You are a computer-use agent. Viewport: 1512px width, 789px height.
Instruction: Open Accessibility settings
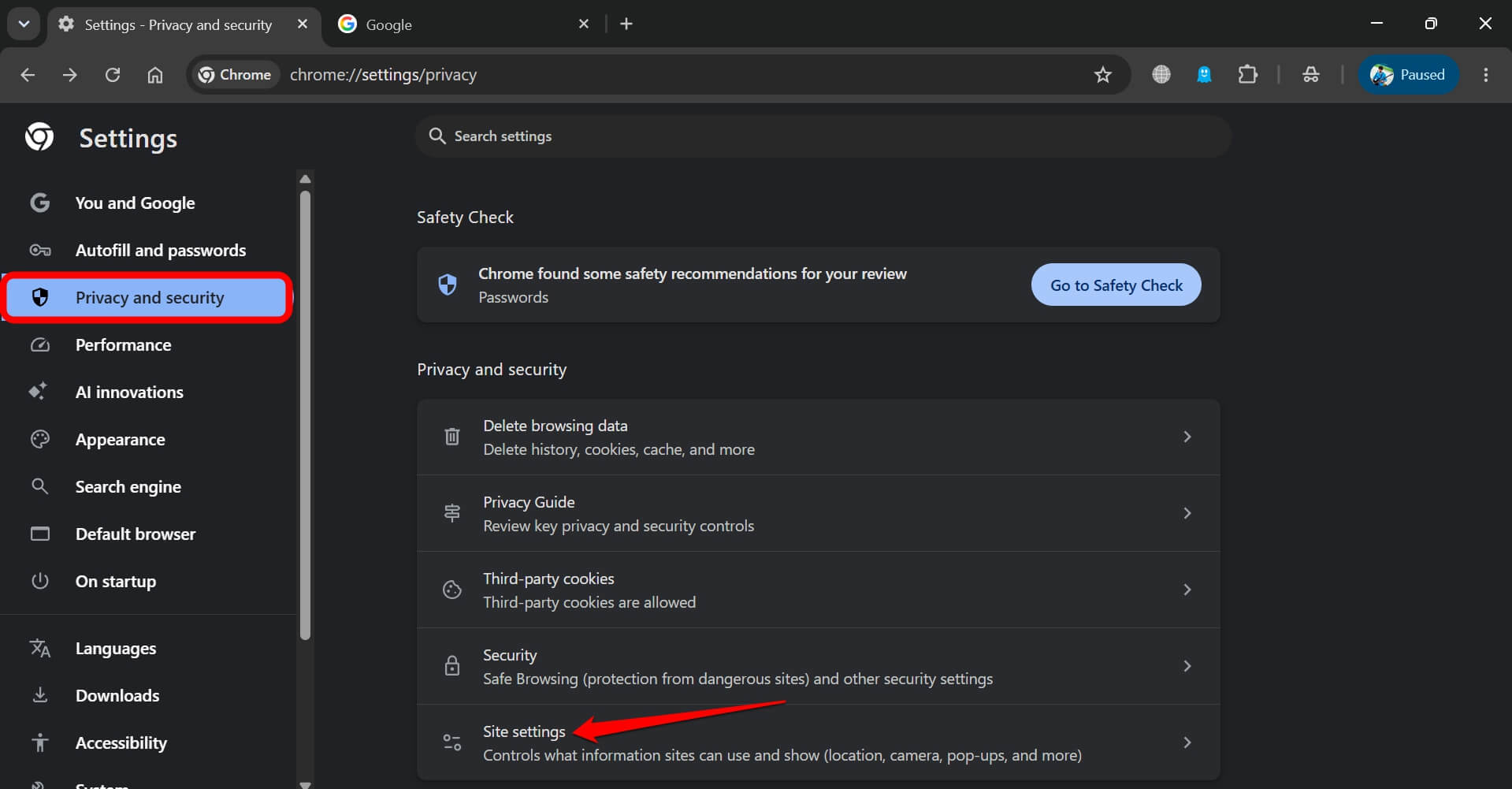click(148, 743)
